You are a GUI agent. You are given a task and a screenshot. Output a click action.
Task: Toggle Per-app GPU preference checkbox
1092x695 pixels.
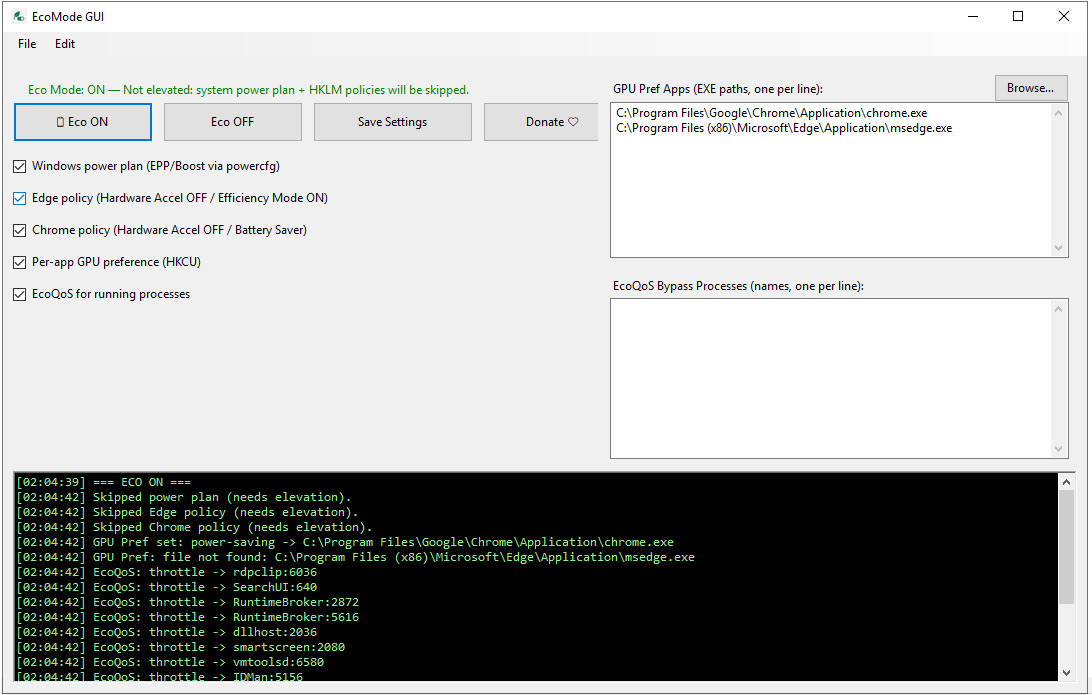20,263
